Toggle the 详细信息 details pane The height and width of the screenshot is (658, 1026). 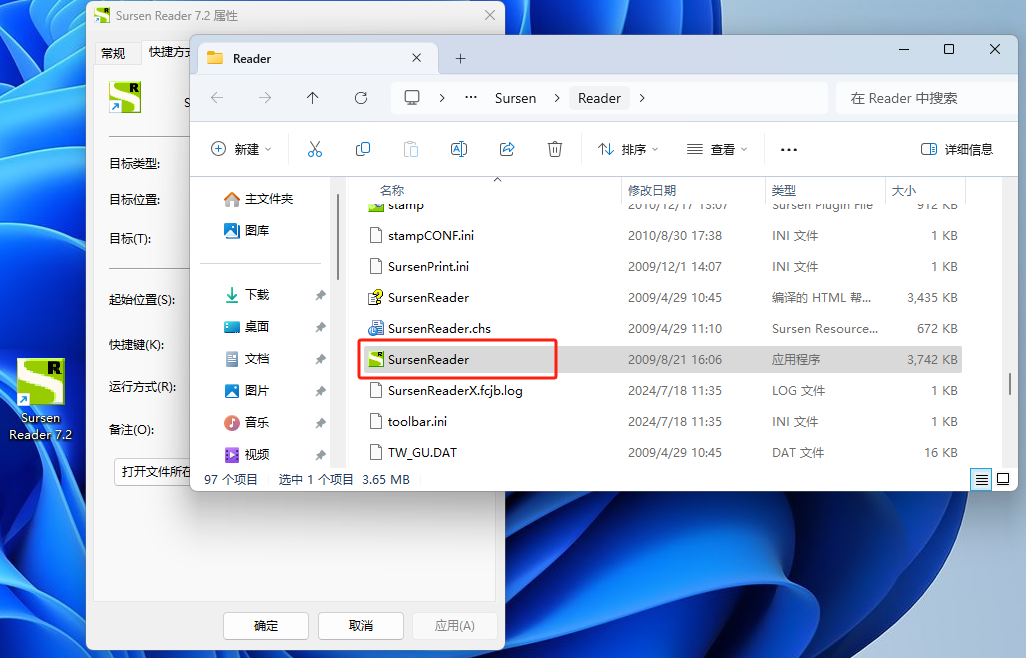[957, 149]
